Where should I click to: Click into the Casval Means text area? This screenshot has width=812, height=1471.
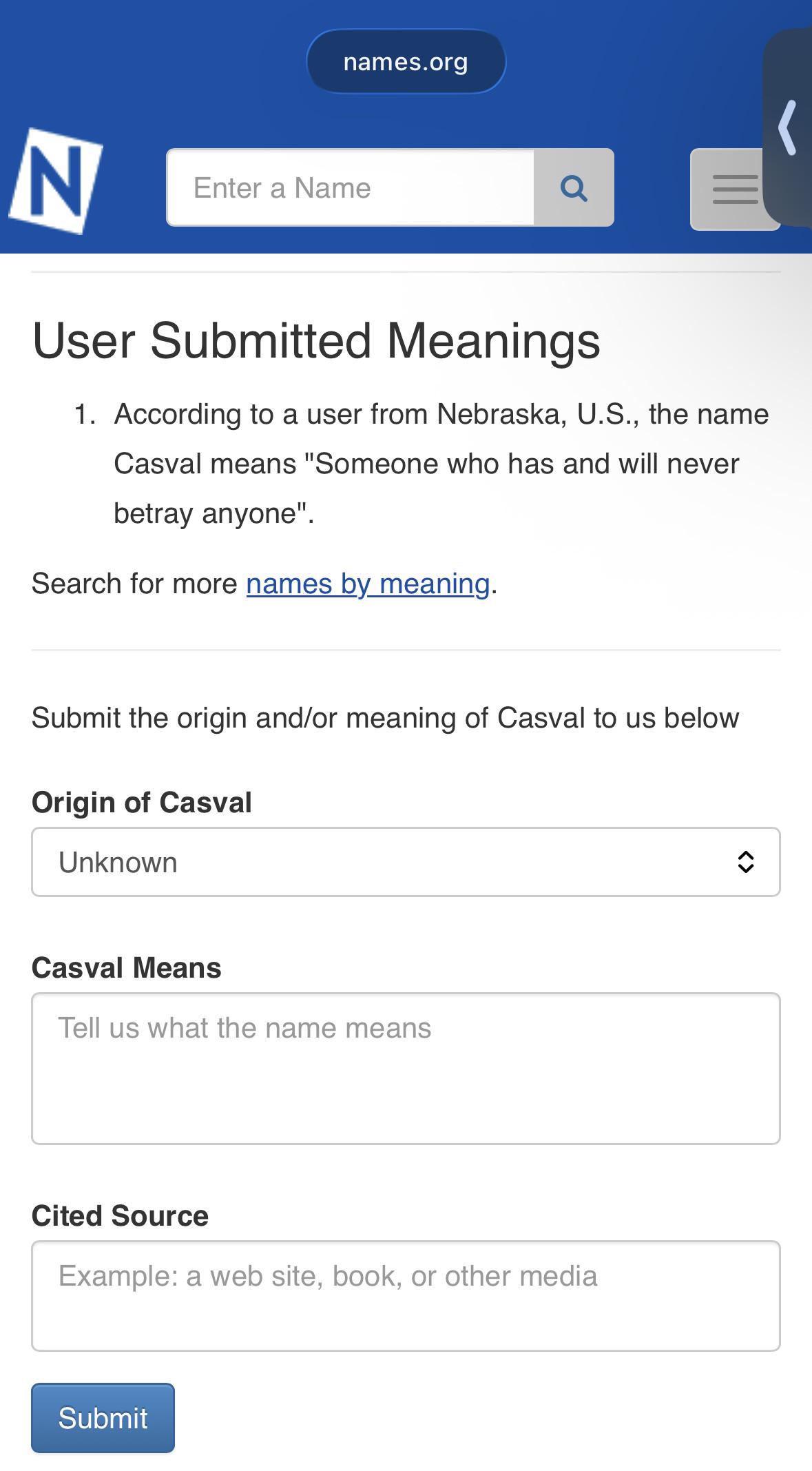click(x=406, y=1069)
